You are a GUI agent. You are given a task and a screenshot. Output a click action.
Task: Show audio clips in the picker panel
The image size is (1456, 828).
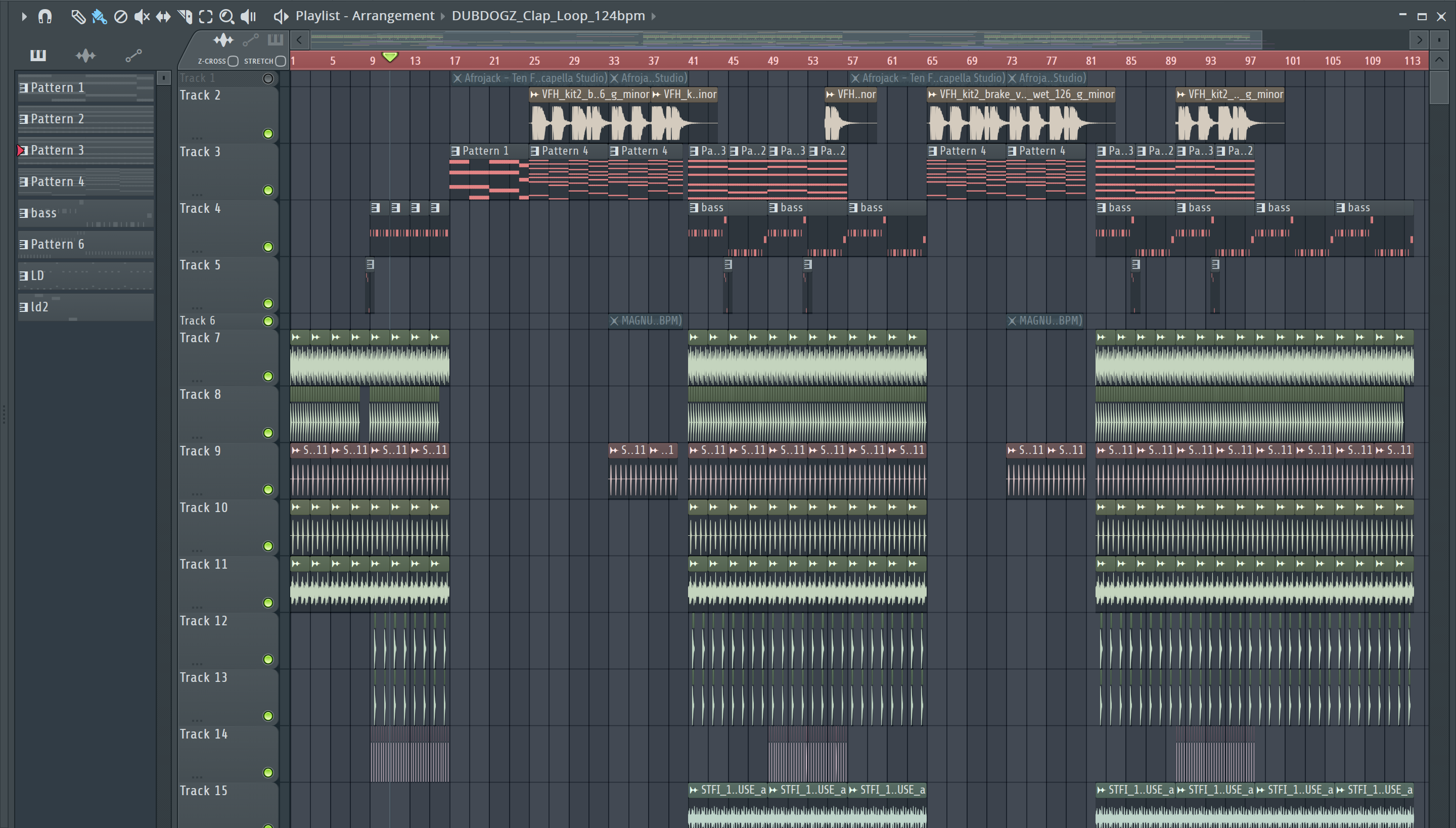click(x=86, y=55)
